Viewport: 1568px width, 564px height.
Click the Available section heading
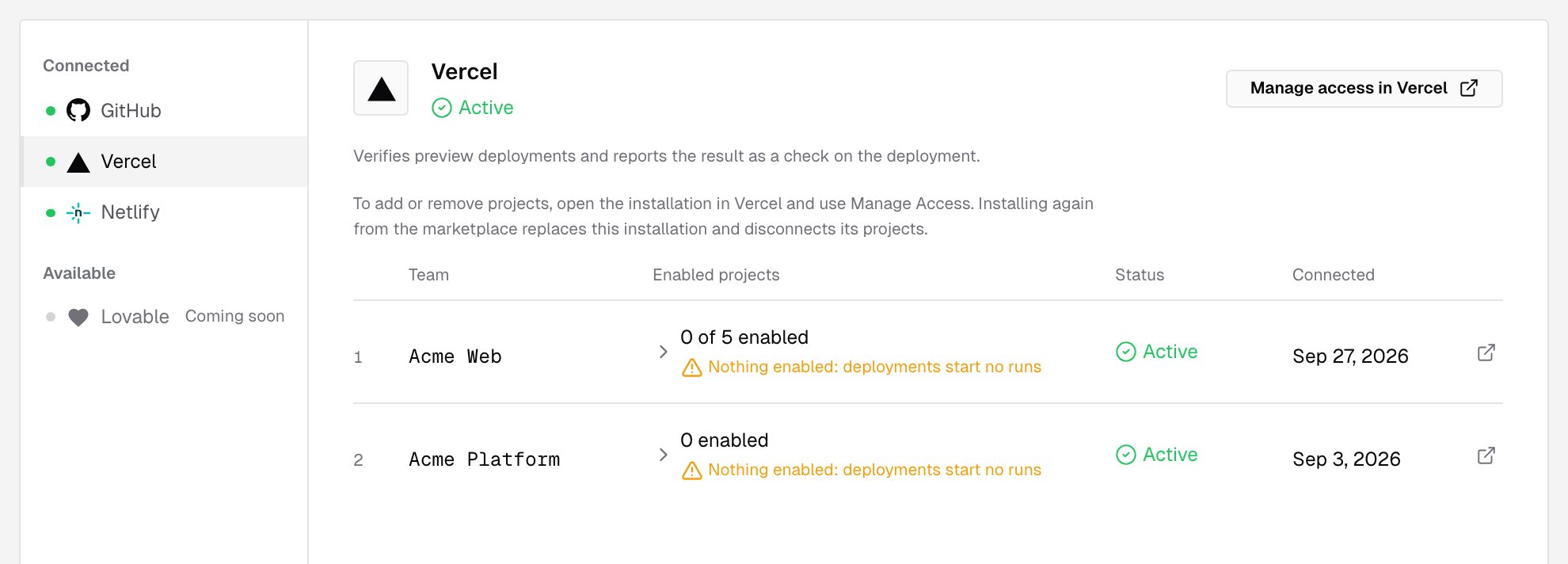(x=79, y=273)
